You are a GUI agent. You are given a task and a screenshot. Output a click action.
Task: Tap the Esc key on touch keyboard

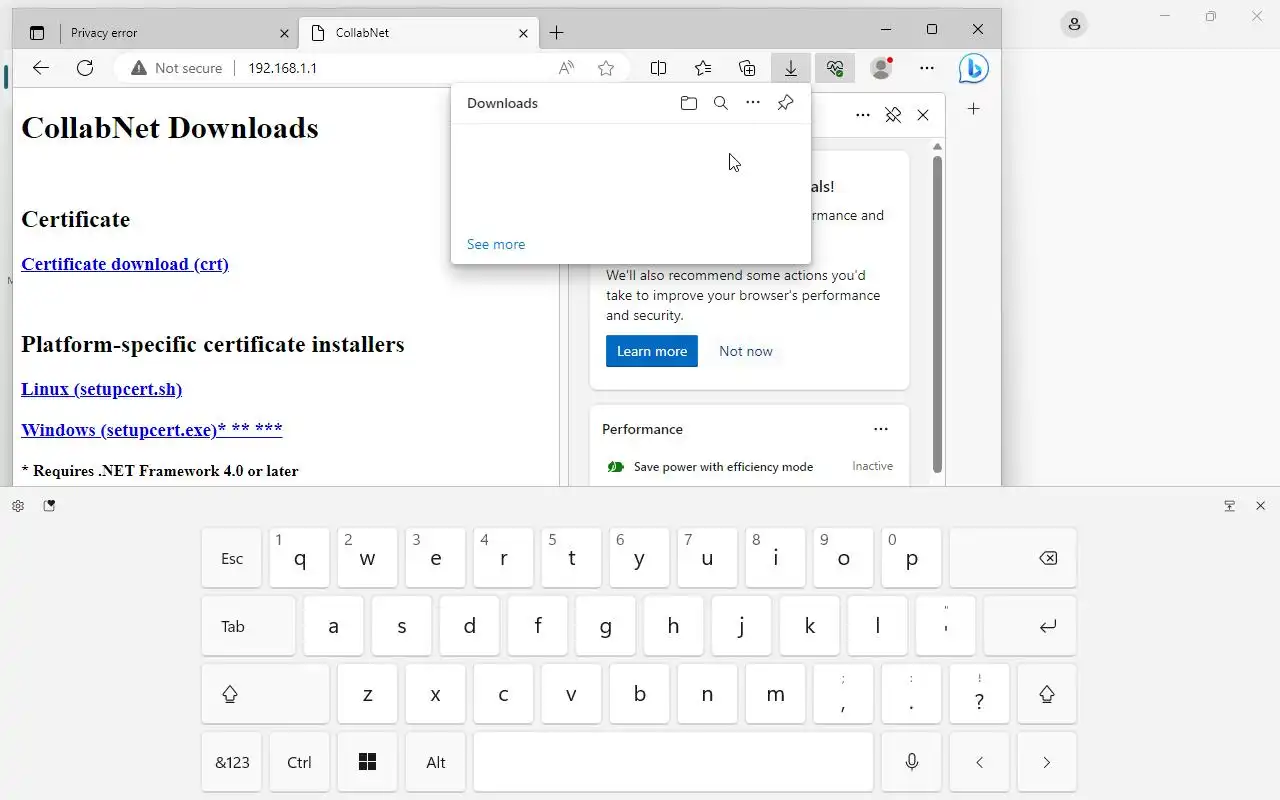232,558
